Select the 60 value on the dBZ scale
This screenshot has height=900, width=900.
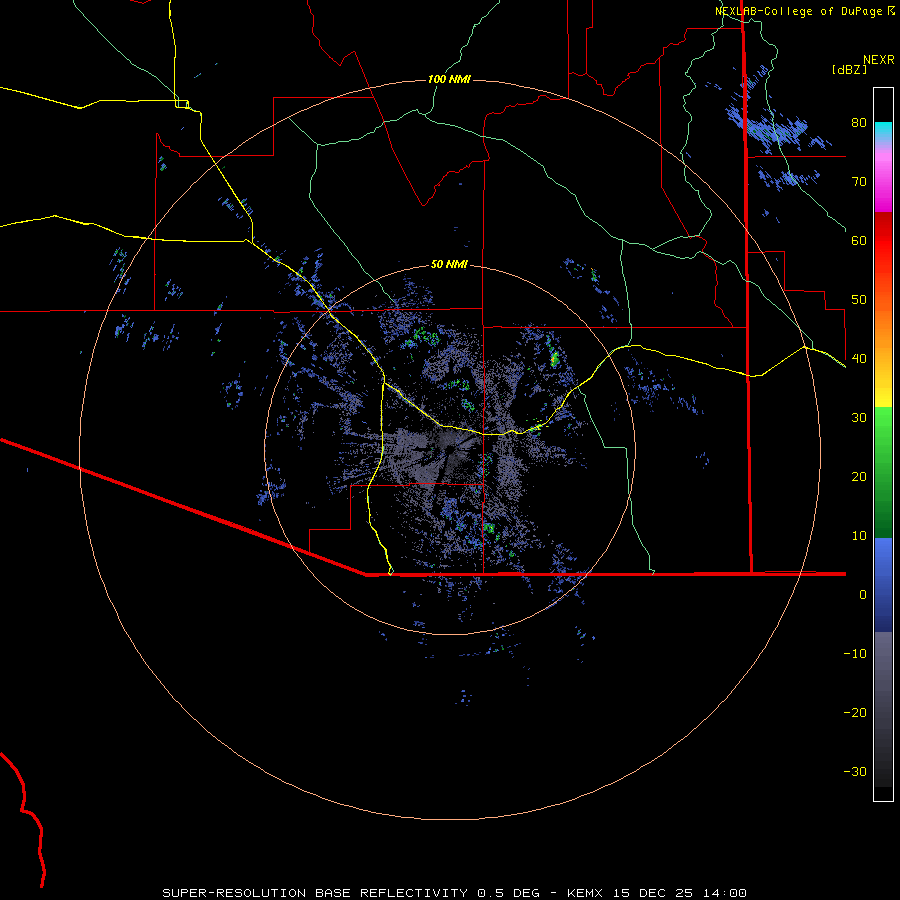point(859,240)
